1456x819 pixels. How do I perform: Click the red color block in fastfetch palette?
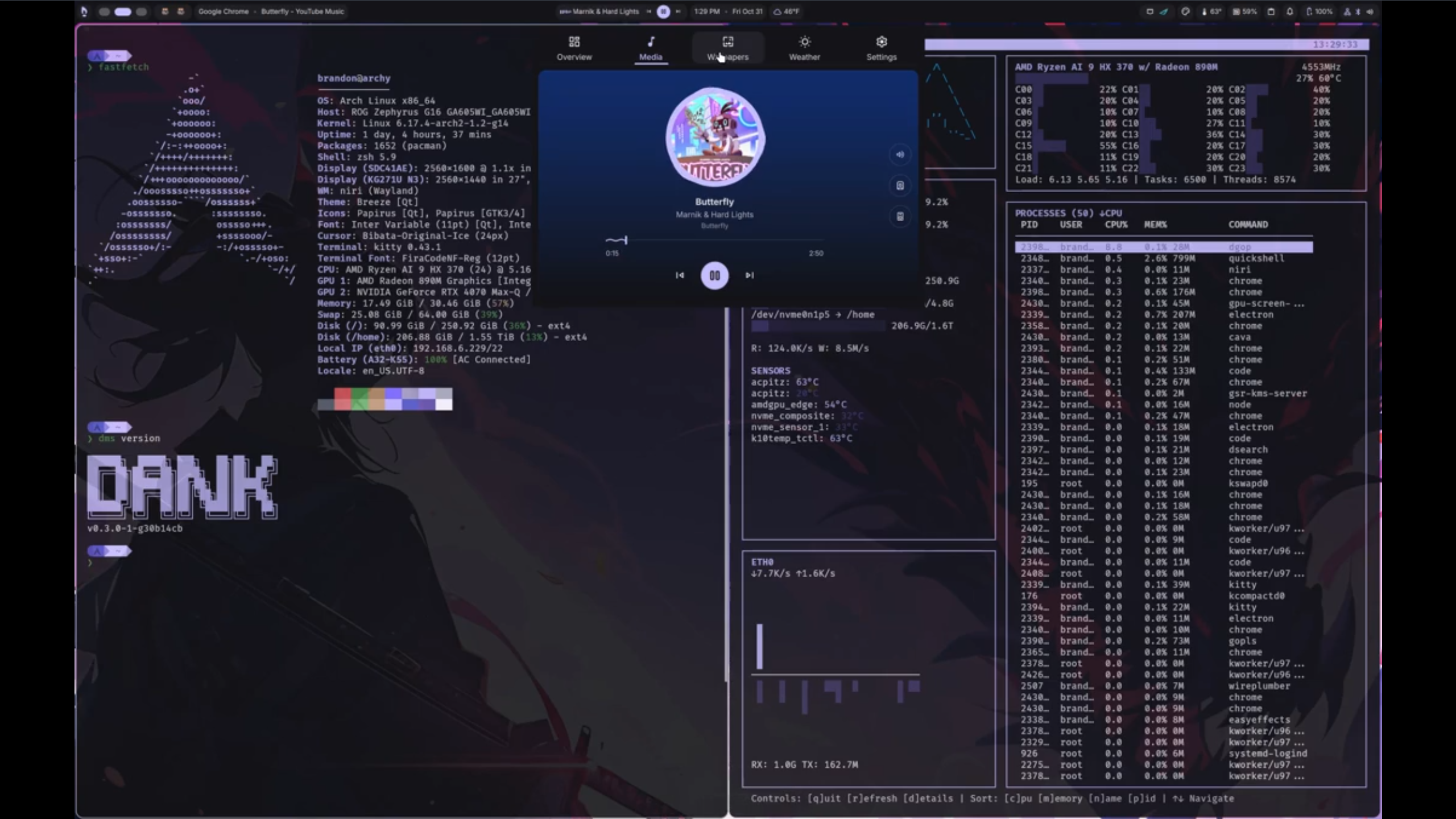[x=342, y=399]
